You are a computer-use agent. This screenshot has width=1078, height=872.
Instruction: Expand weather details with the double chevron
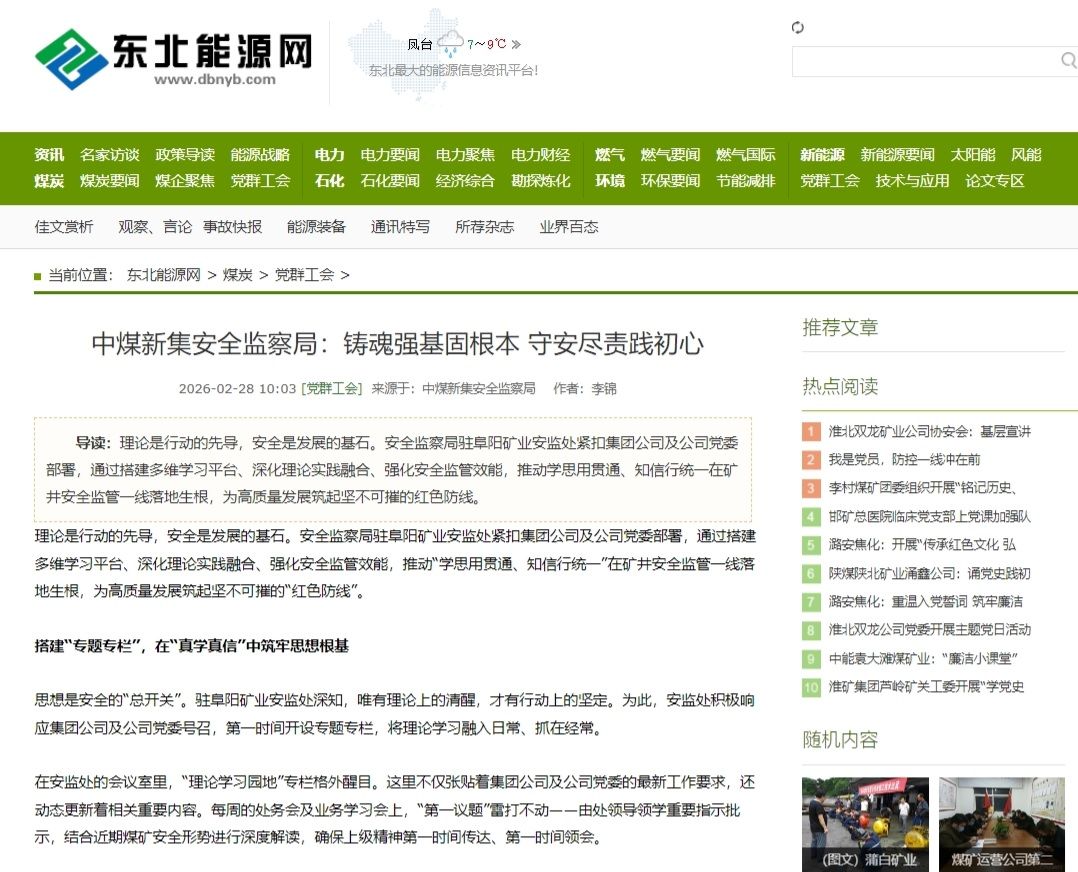[516, 44]
